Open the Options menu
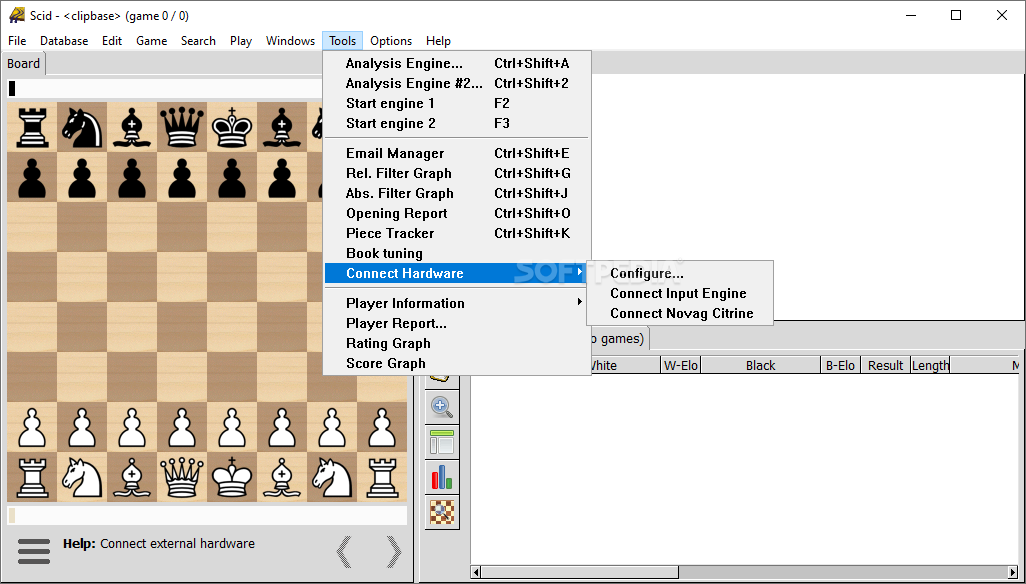 point(391,41)
